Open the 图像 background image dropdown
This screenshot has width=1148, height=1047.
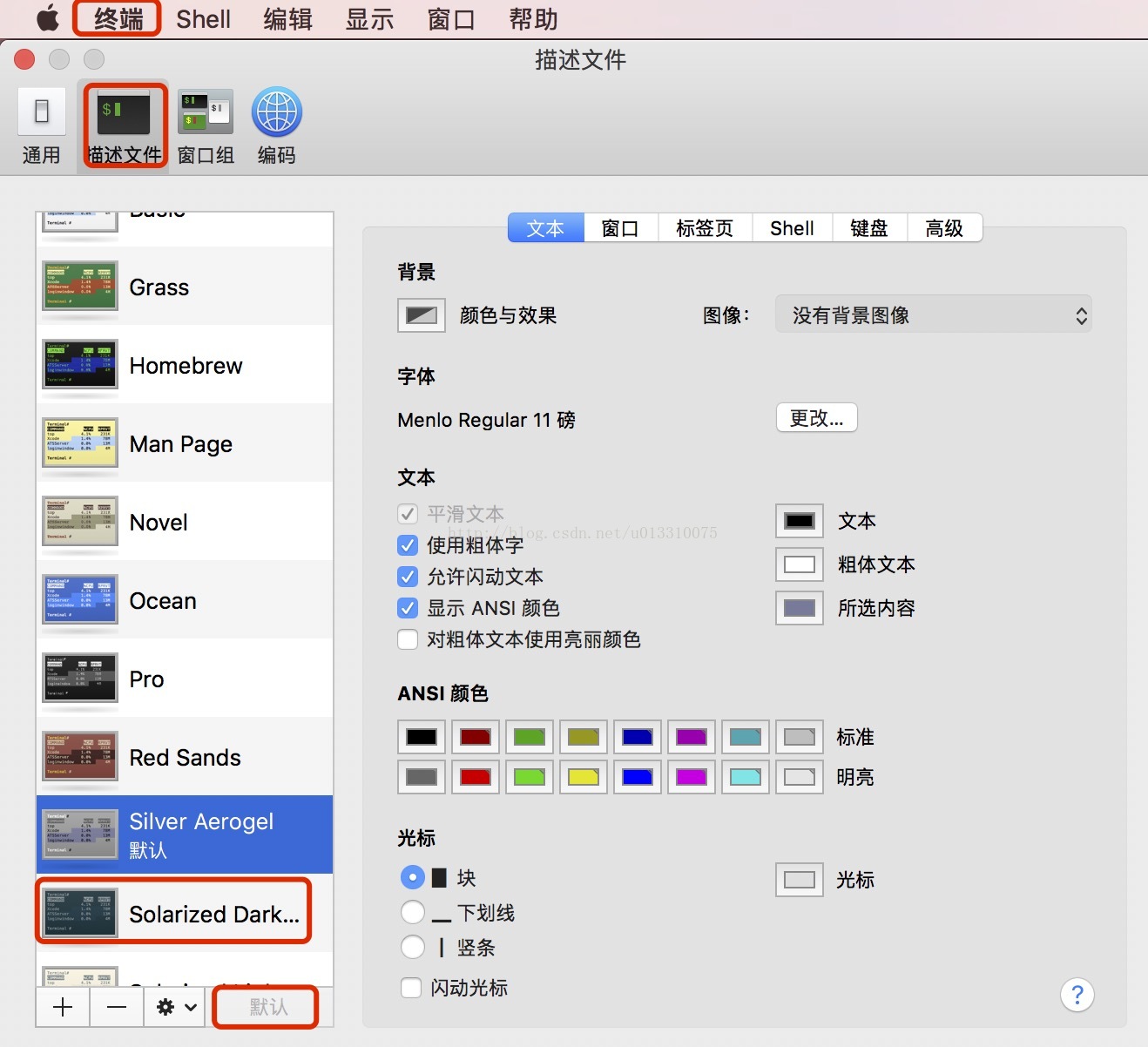934,315
